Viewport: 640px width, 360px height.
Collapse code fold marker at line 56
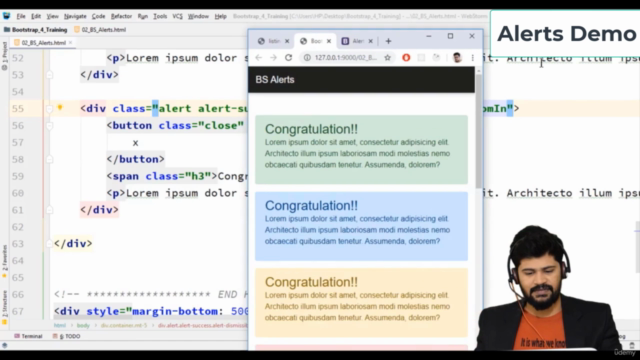tap(49, 126)
